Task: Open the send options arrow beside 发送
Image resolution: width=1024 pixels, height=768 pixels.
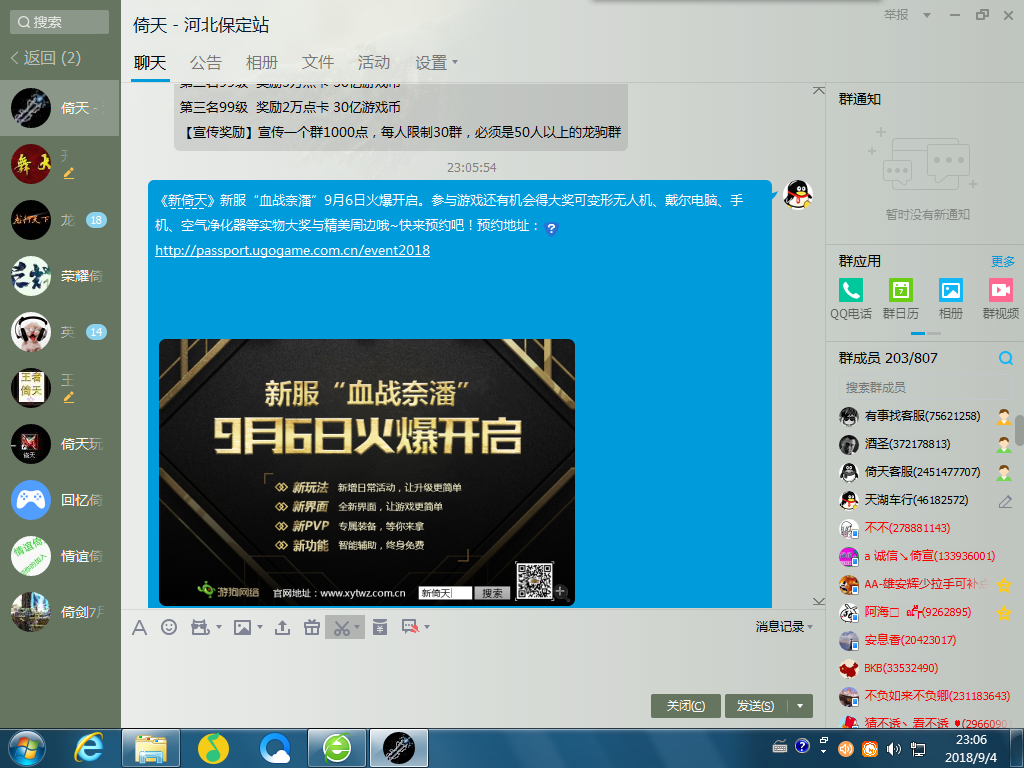Action: point(801,706)
